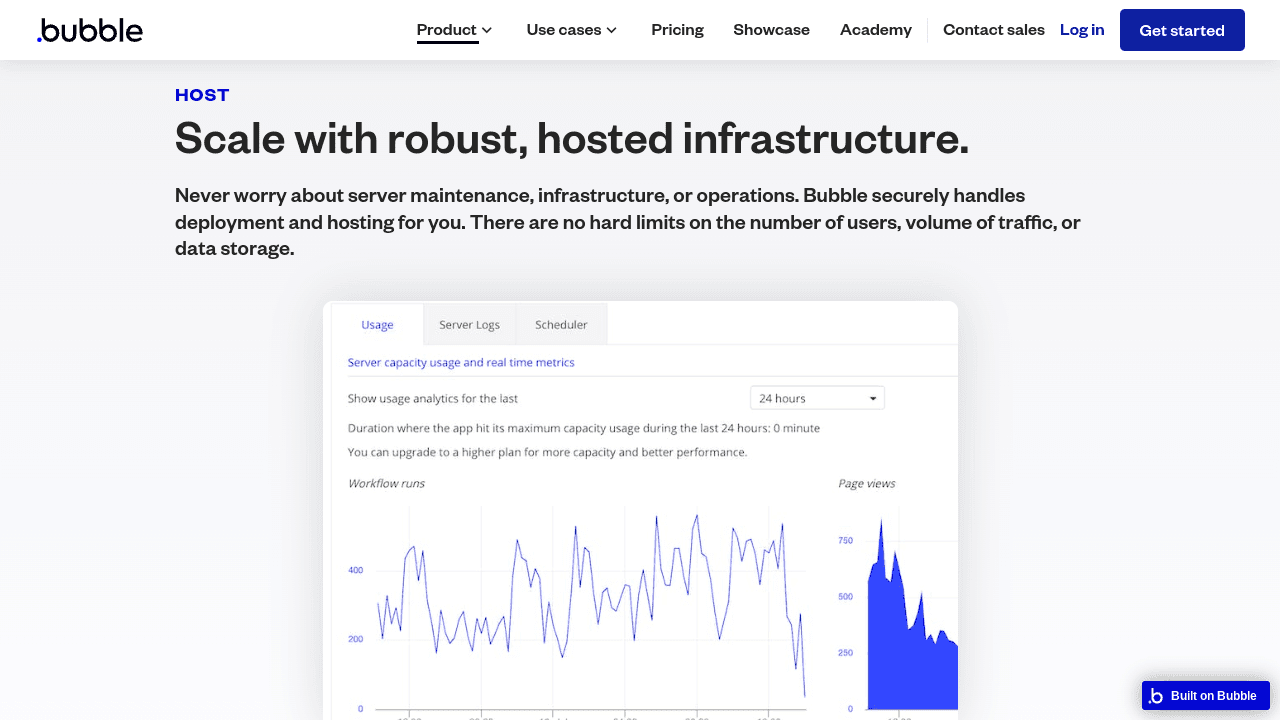Expand the Use cases menu chevron
Screen dimensions: 1280x720
coord(612,30)
